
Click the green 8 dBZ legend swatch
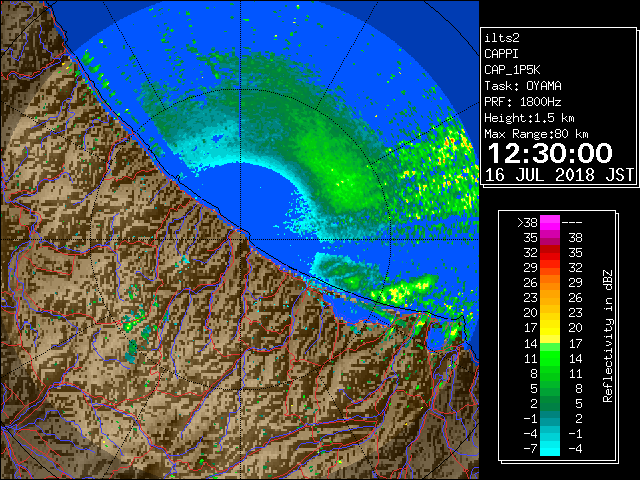point(549,373)
